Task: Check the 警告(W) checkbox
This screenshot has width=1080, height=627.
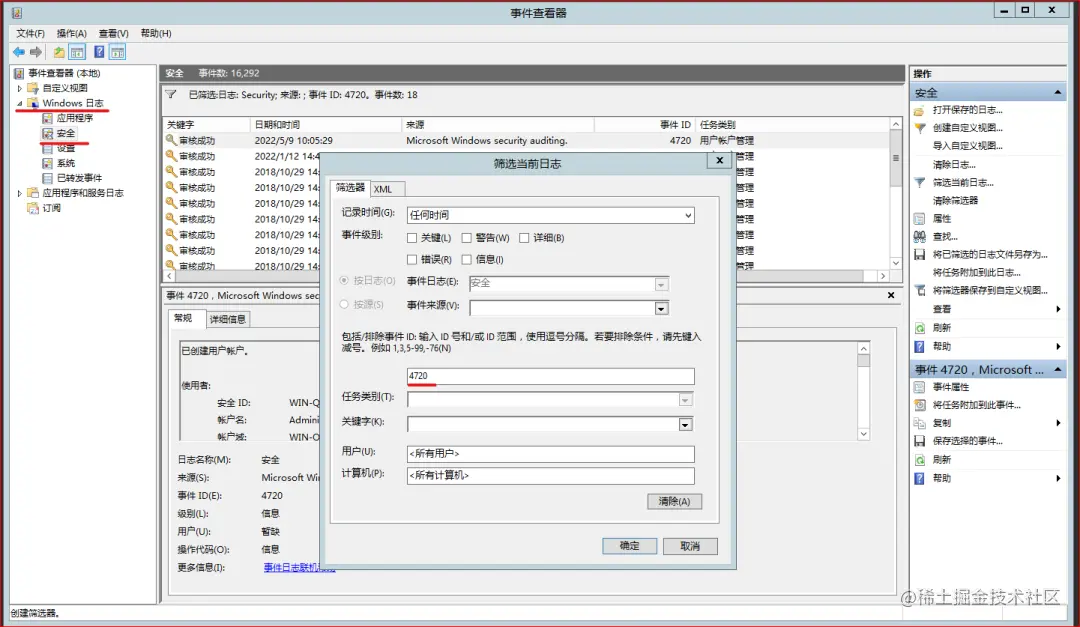Action: click(466, 238)
